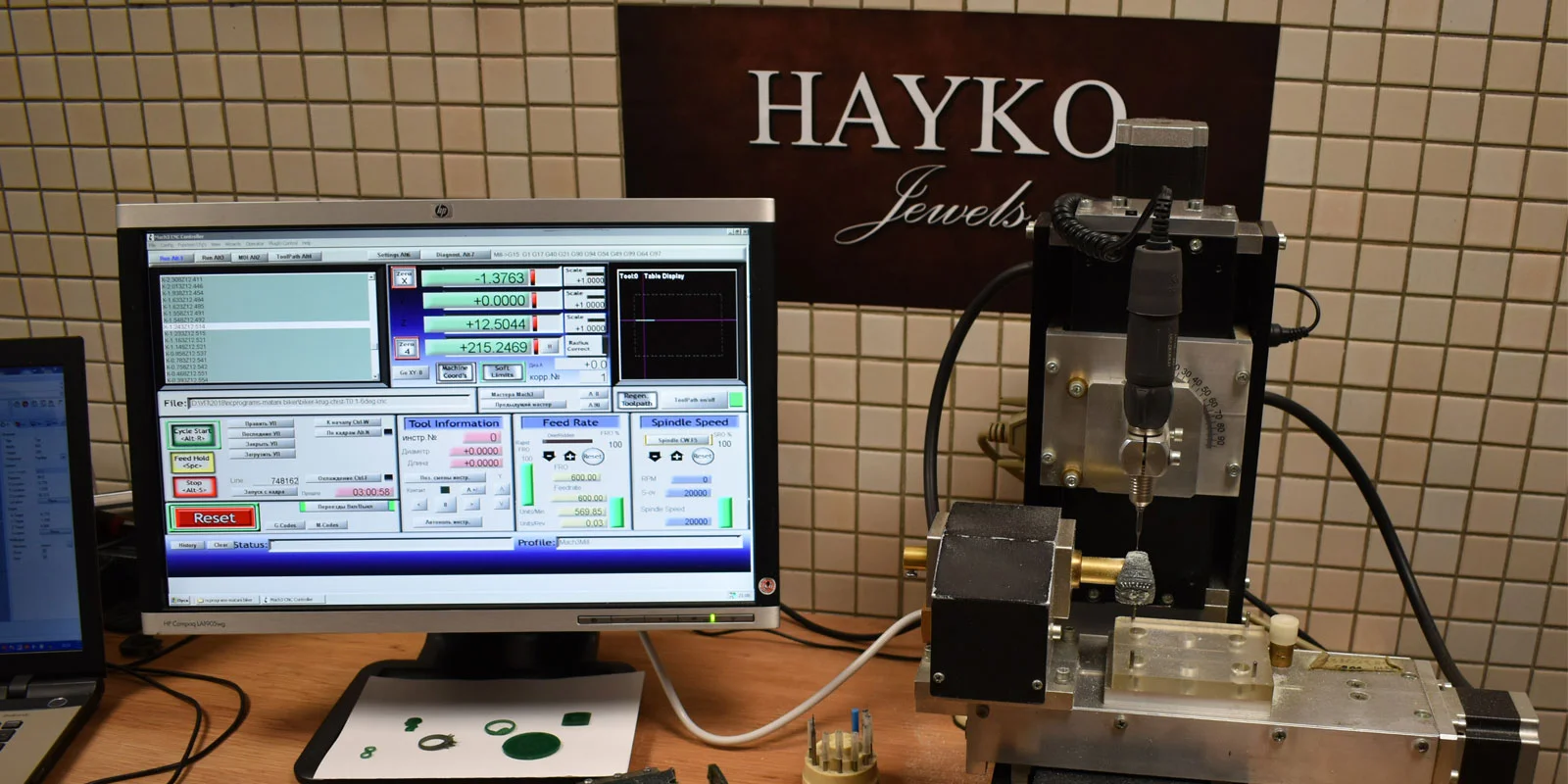Click feed rate increase up arrow
The image size is (1568, 784).
(x=569, y=457)
